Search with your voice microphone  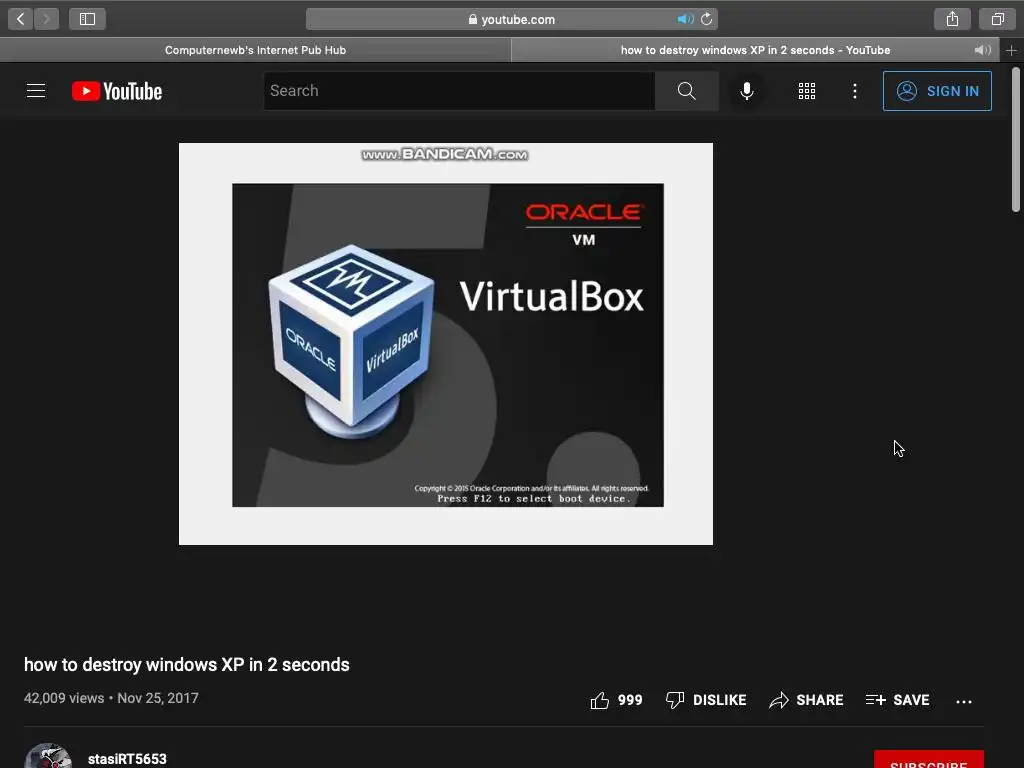747,91
